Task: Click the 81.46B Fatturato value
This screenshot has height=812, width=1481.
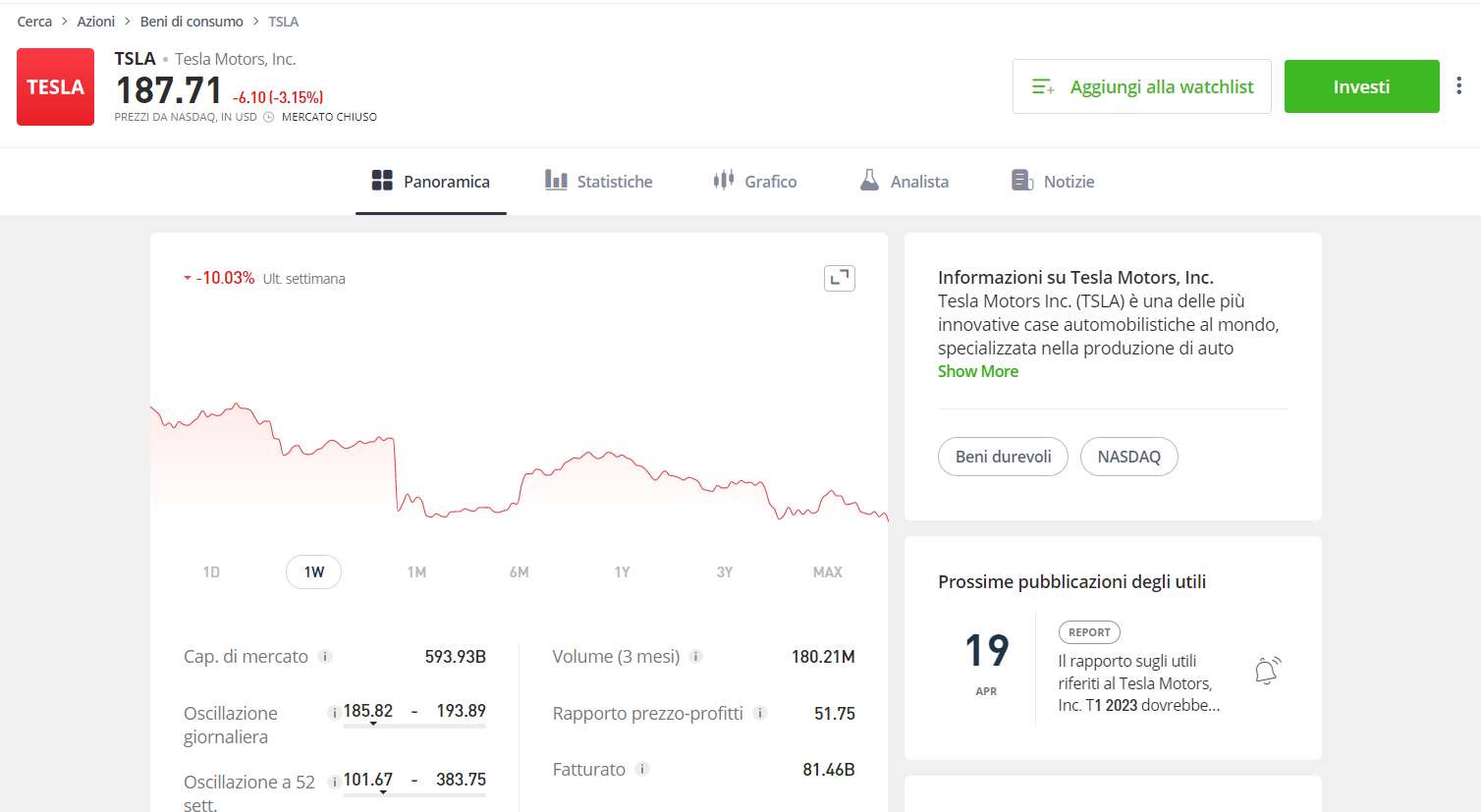Action: coord(829,770)
